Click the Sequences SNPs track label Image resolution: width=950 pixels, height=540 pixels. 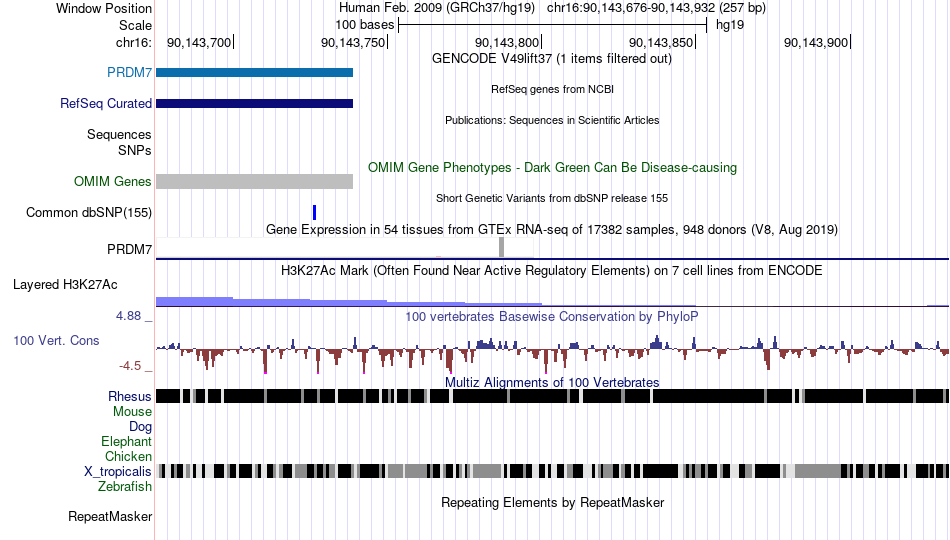coord(119,142)
